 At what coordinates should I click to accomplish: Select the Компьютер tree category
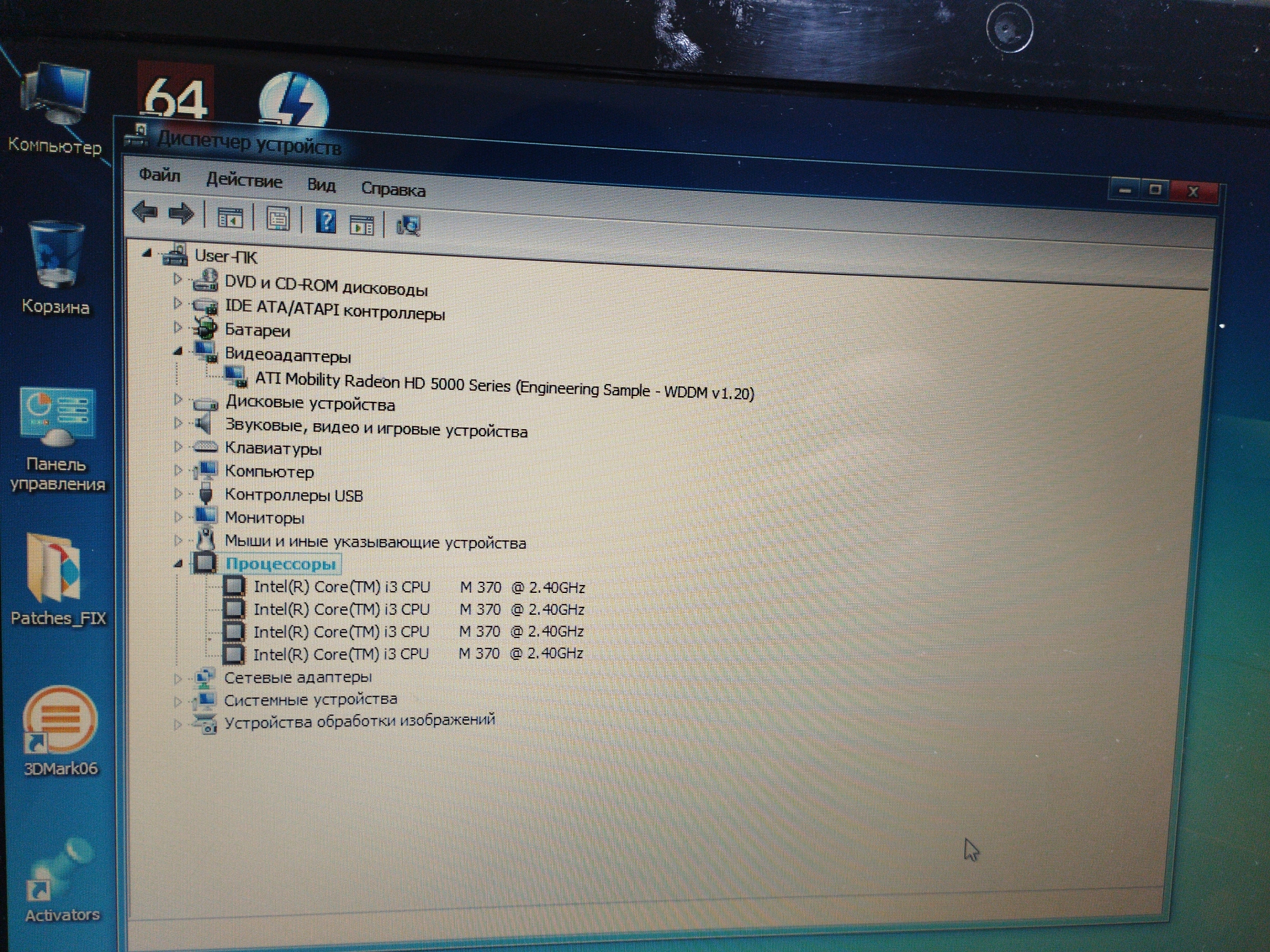tap(269, 471)
